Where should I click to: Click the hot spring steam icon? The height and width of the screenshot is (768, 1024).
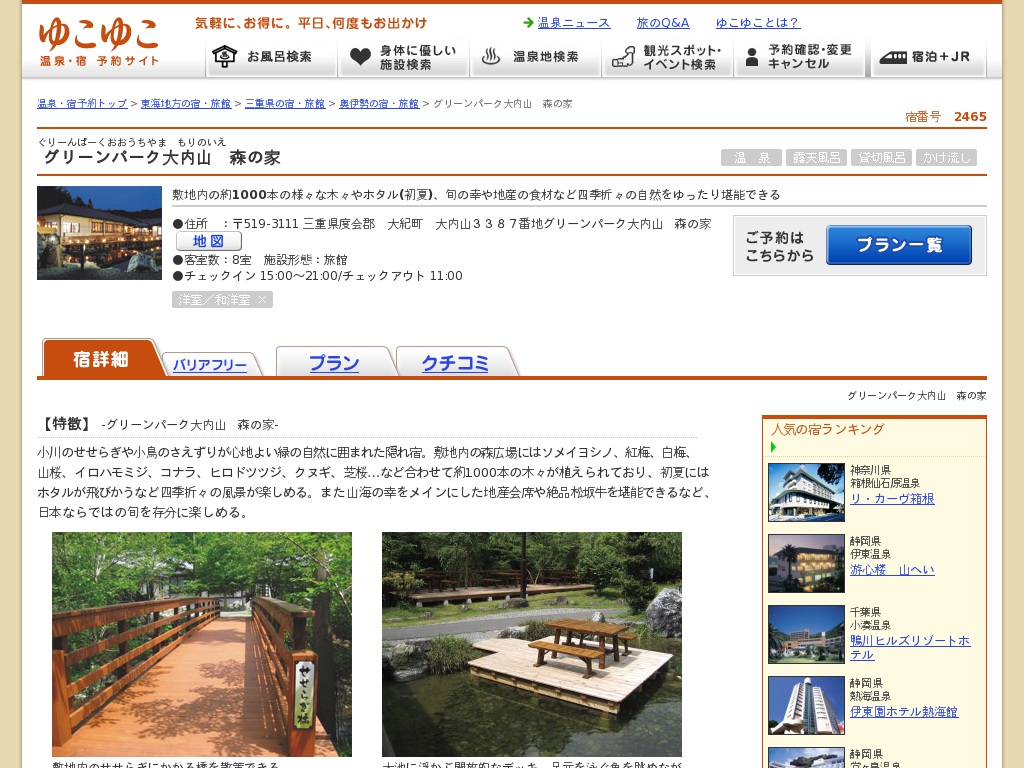491,57
